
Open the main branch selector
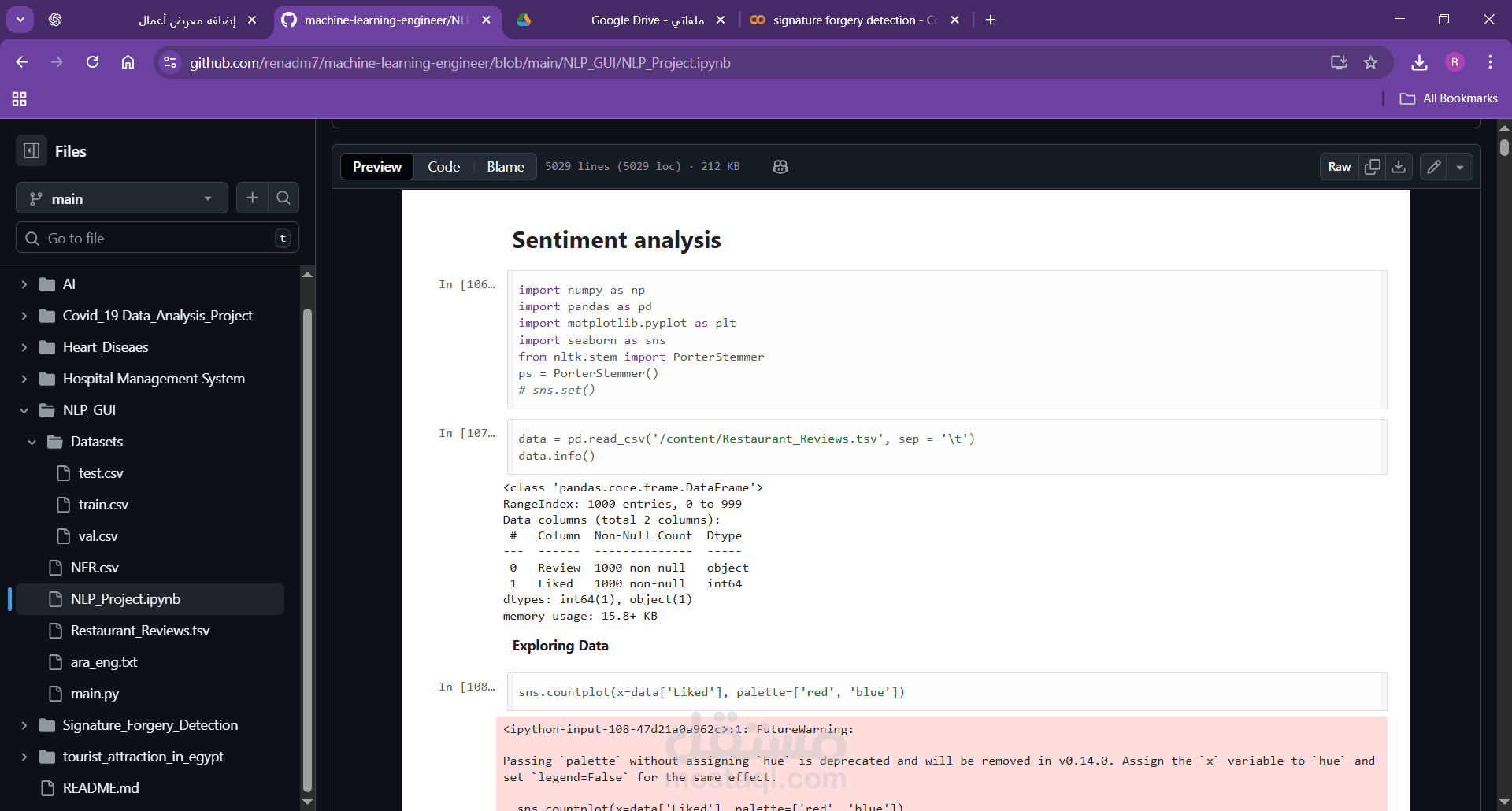tap(121, 198)
